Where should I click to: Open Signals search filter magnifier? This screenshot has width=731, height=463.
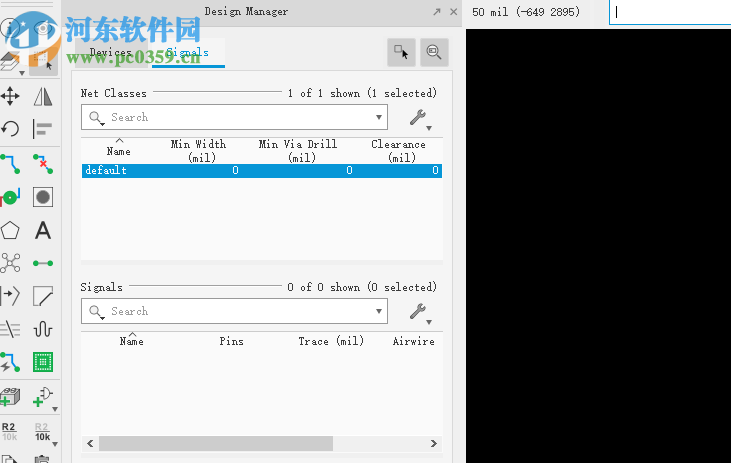click(97, 311)
